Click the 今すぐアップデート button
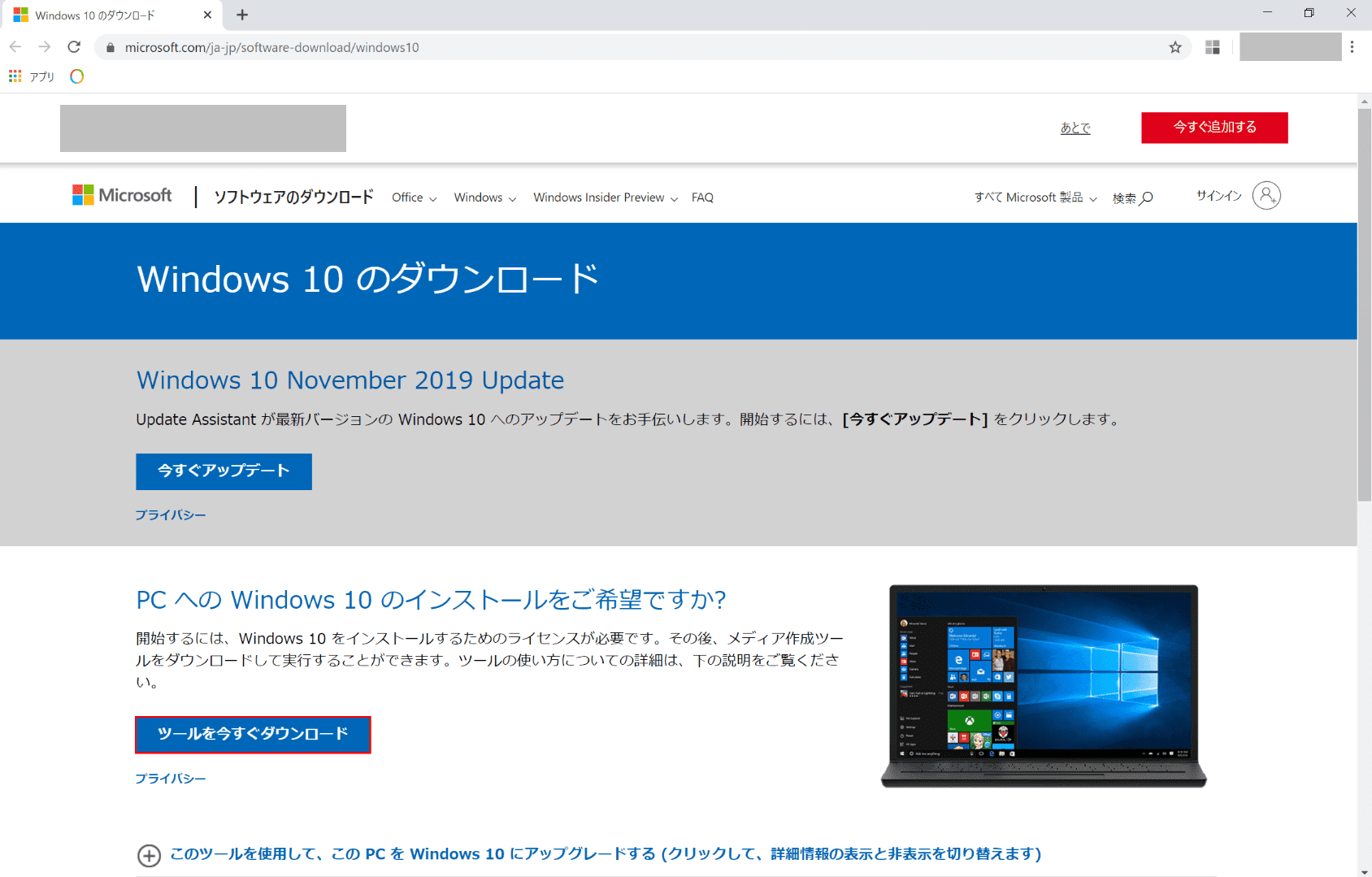Viewport: 1372px width, 877px height. (x=224, y=471)
